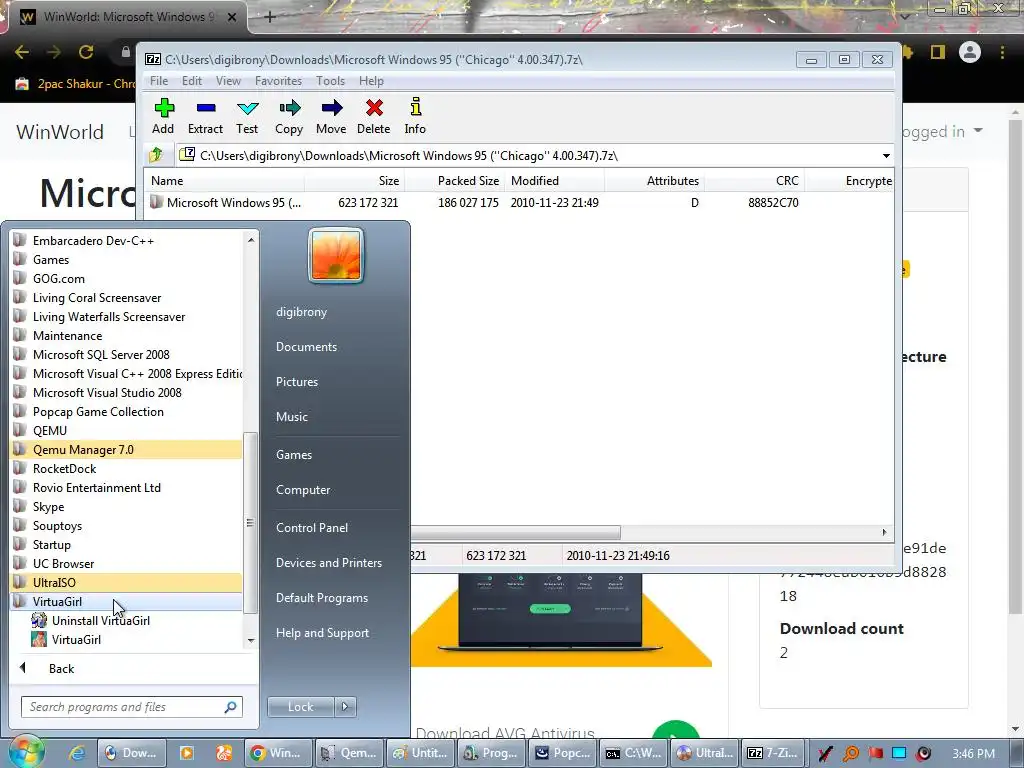Image resolution: width=1024 pixels, height=768 pixels.
Task: Sort by Attributes column header
Action: tap(654, 181)
